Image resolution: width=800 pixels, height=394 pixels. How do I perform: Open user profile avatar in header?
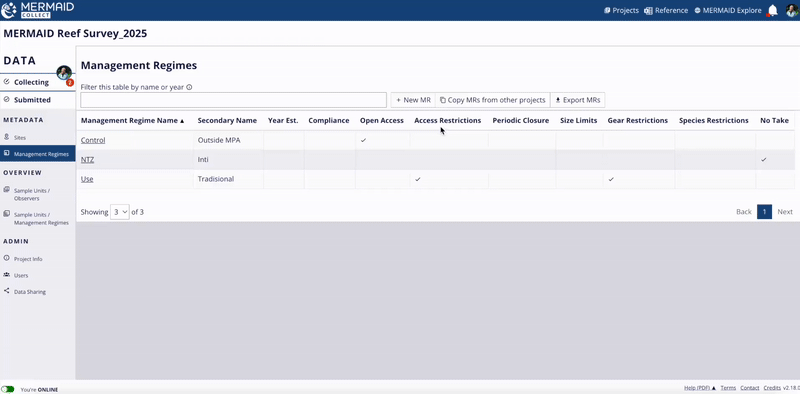[x=792, y=10]
